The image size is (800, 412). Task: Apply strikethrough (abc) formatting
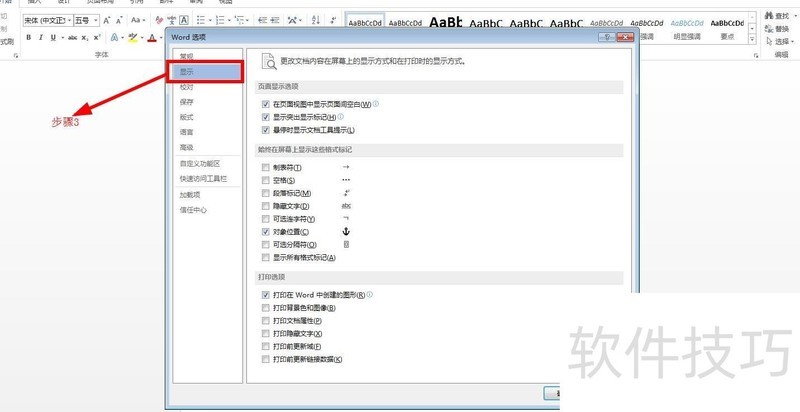pyautogui.click(x=73, y=37)
